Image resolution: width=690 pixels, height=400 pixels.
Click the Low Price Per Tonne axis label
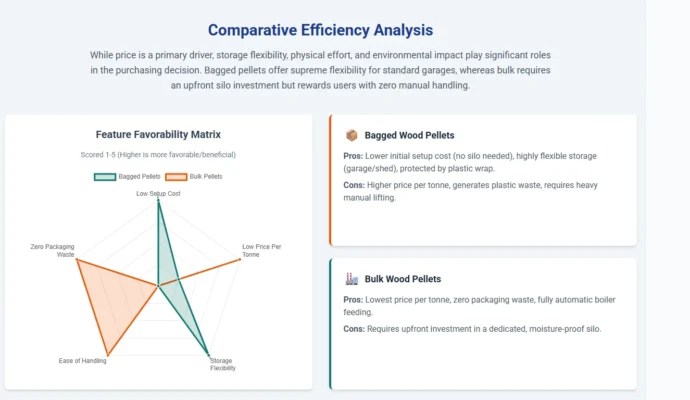click(262, 251)
